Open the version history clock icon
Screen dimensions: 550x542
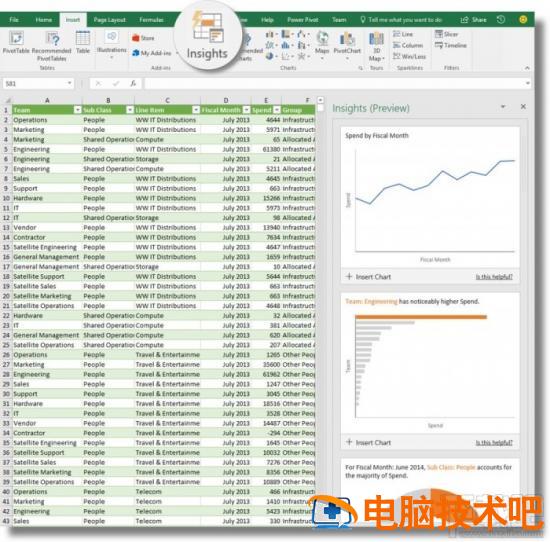[501, 20]
